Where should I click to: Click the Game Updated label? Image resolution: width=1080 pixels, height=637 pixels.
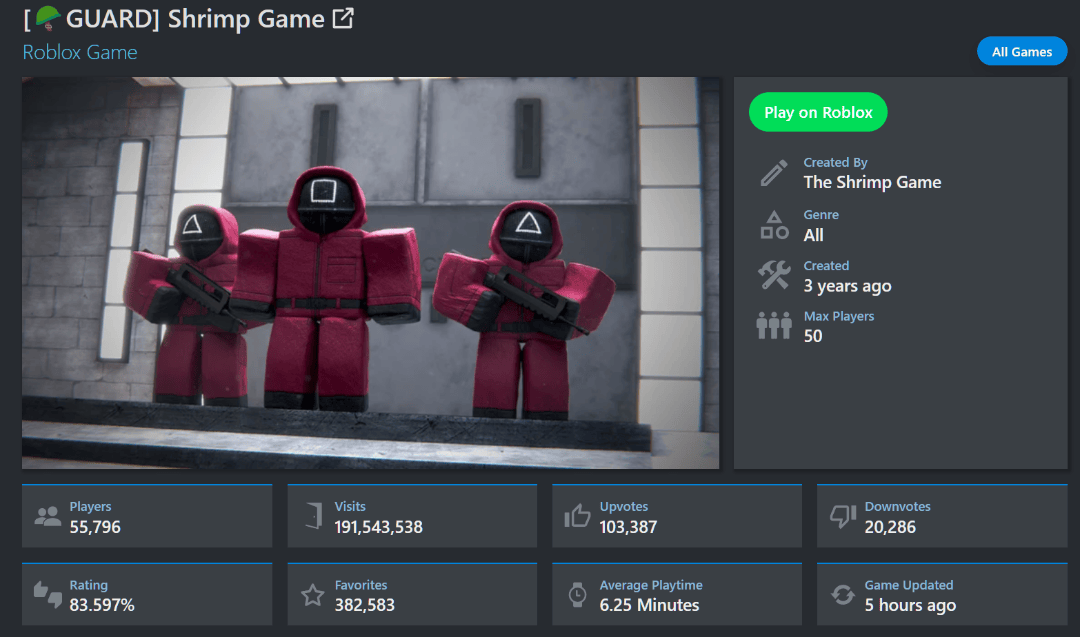(908, 585)
